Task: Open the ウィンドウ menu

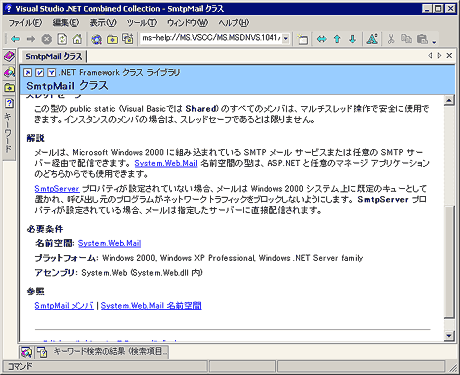Action: [x=187, y=23]
